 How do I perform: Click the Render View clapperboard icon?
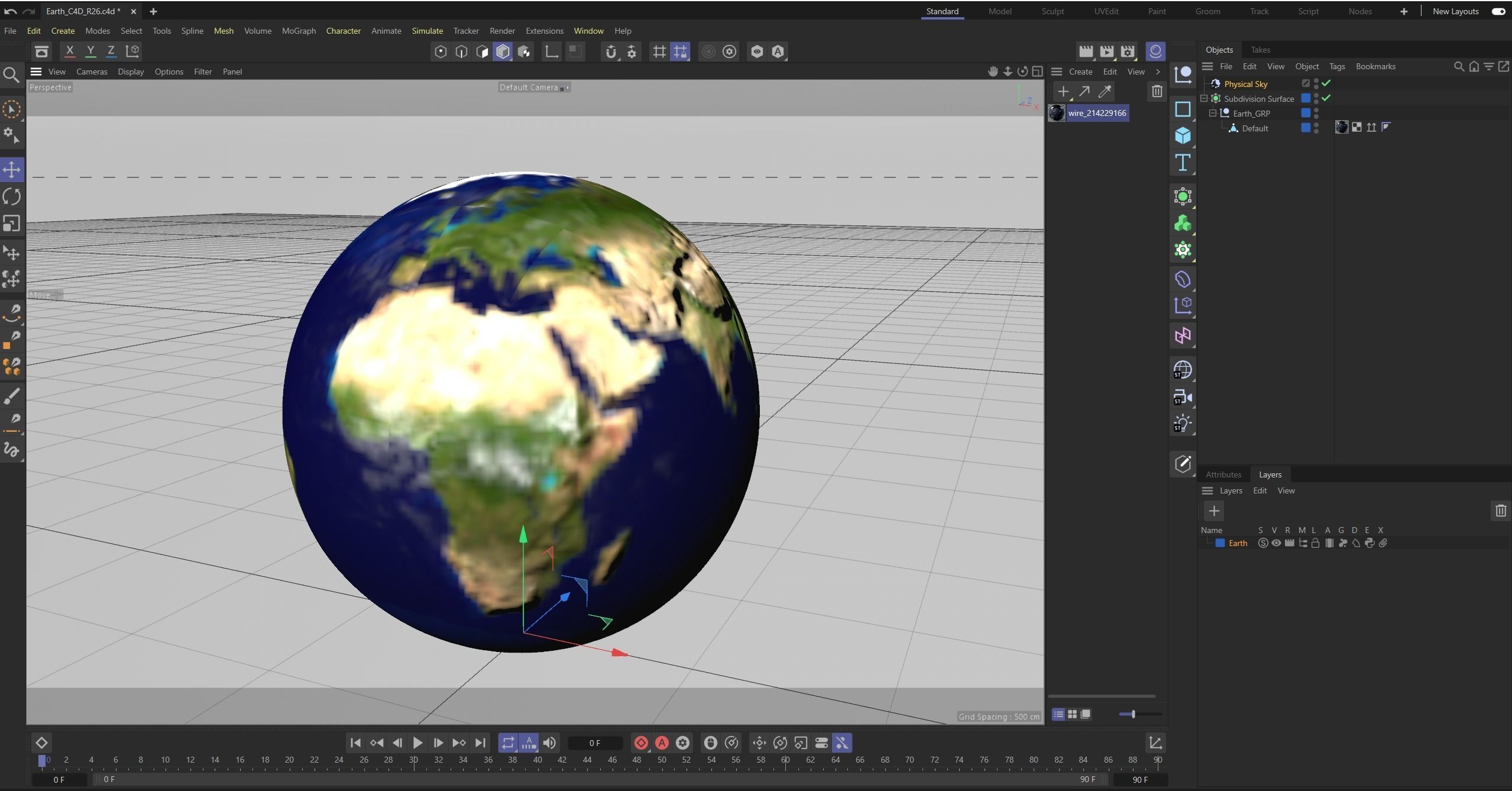(1086, 51)
